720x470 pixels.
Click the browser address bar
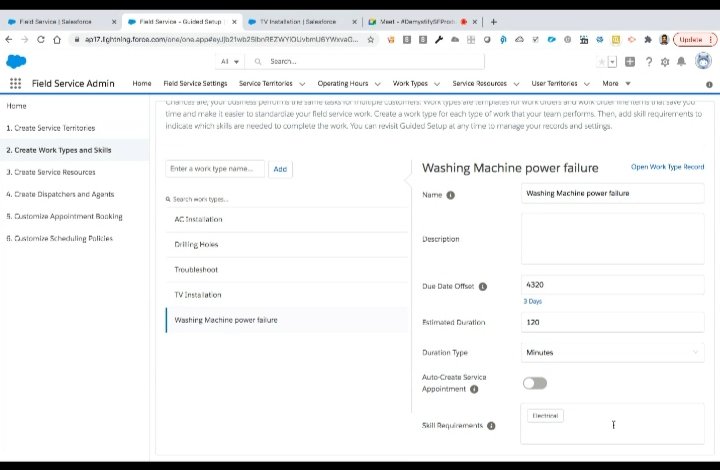(x=221, y=39)
